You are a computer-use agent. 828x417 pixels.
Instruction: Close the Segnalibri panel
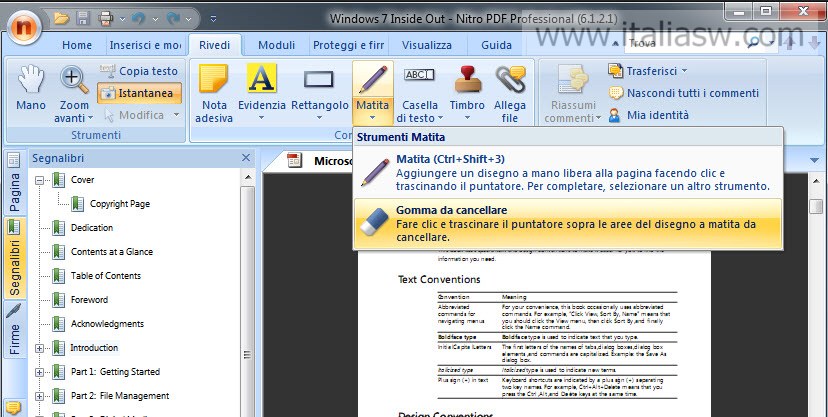point(246,158)
